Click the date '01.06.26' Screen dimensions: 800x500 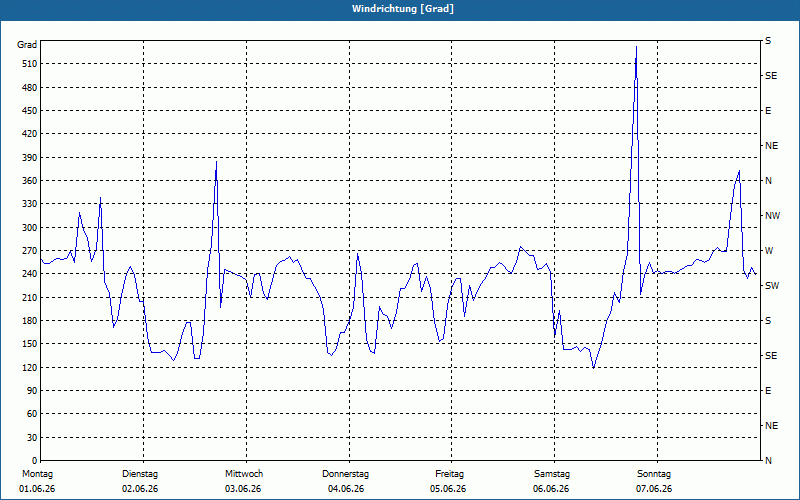(x=37, y=489)
